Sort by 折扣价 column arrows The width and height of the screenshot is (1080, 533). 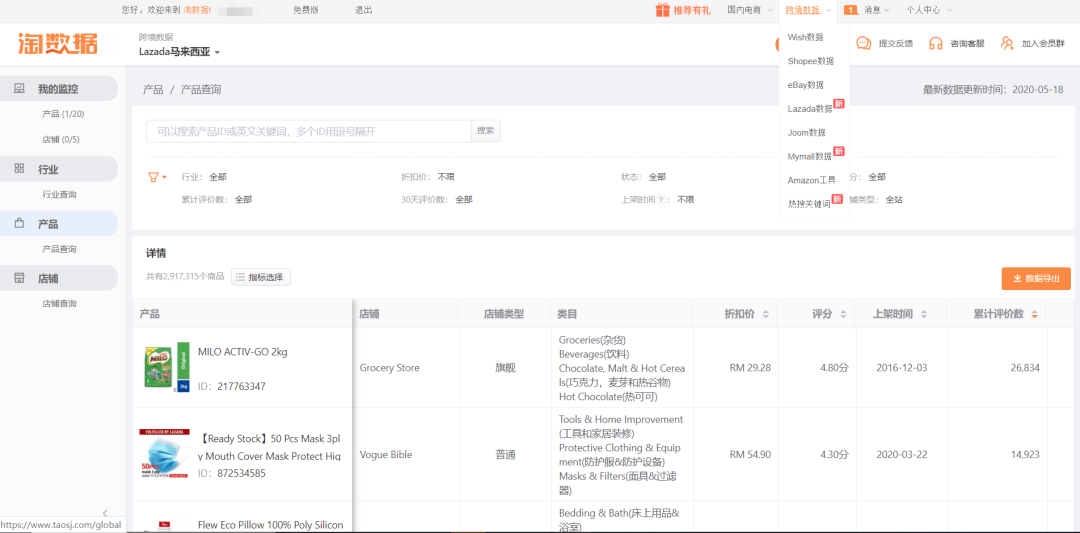(765, 314)
